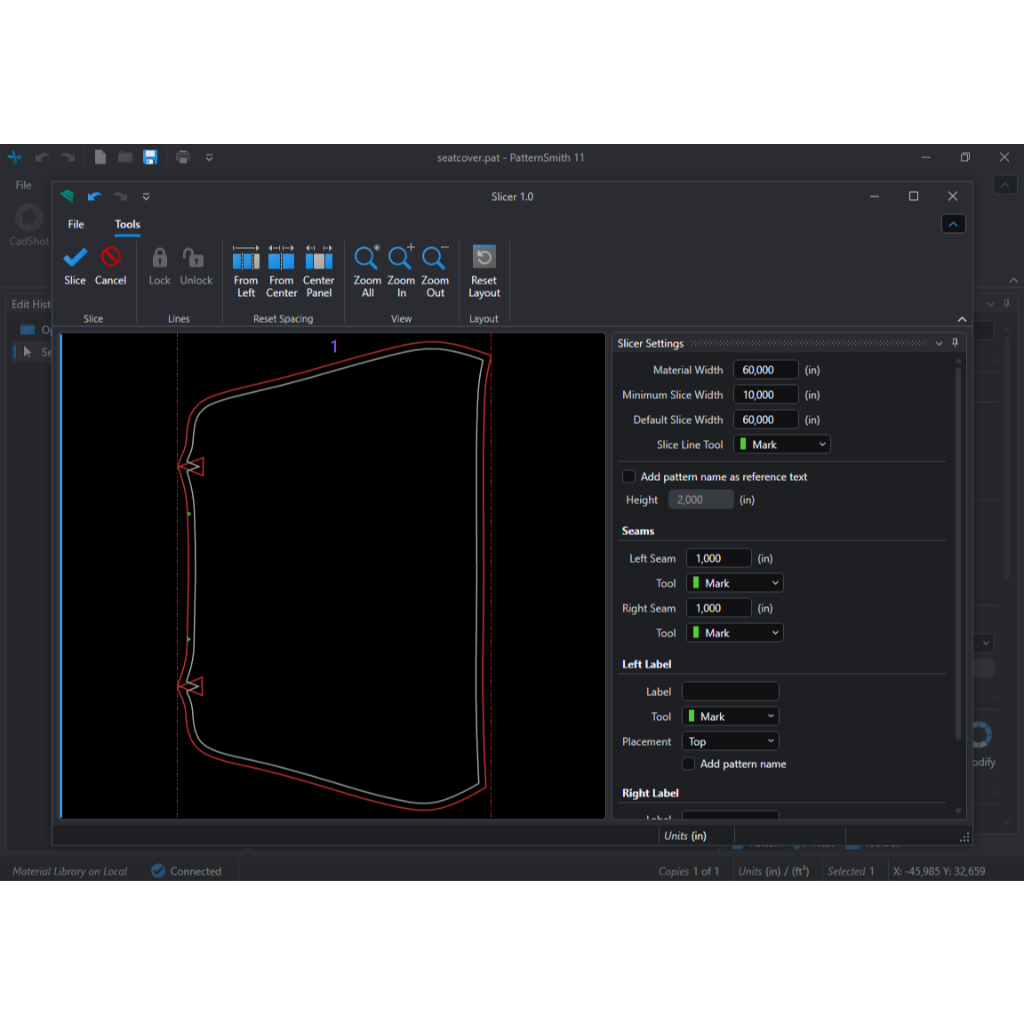This screenshot has width=1024, height=1024.
Task: Reset spacing From Left
Action: (246, 259)
